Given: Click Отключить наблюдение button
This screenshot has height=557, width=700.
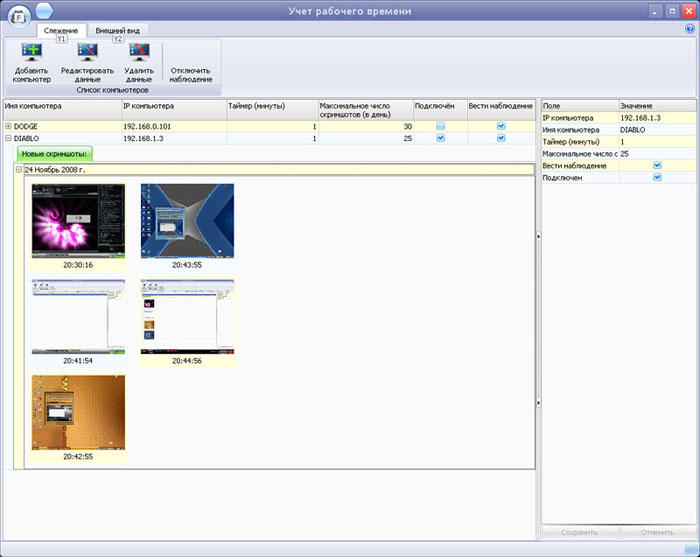Looking at the screenshot, I should click(x=190, y=74).
